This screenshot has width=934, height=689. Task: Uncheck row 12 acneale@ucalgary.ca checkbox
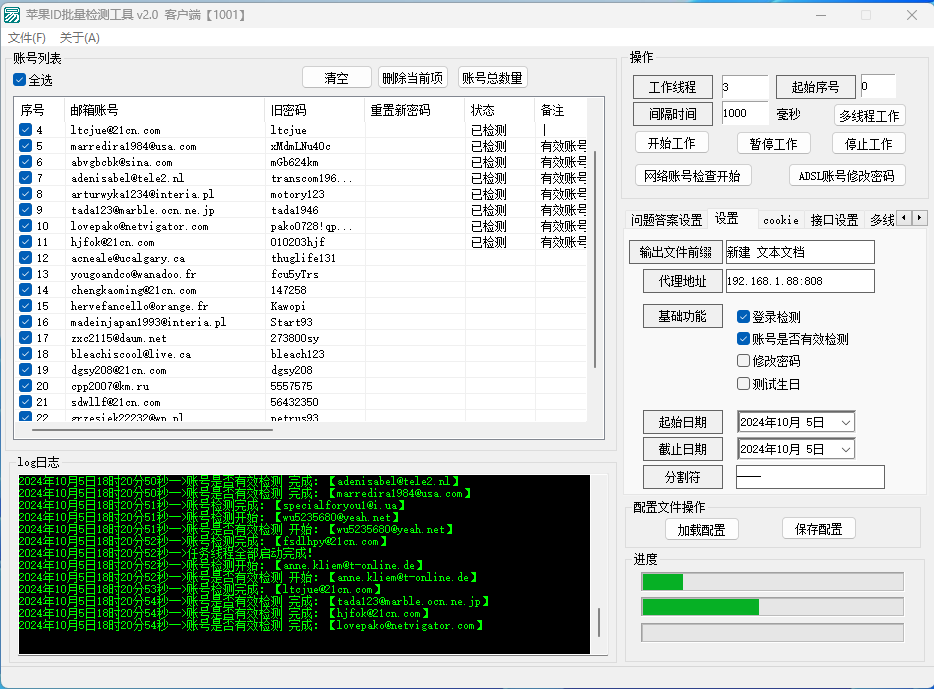(25, 258)
